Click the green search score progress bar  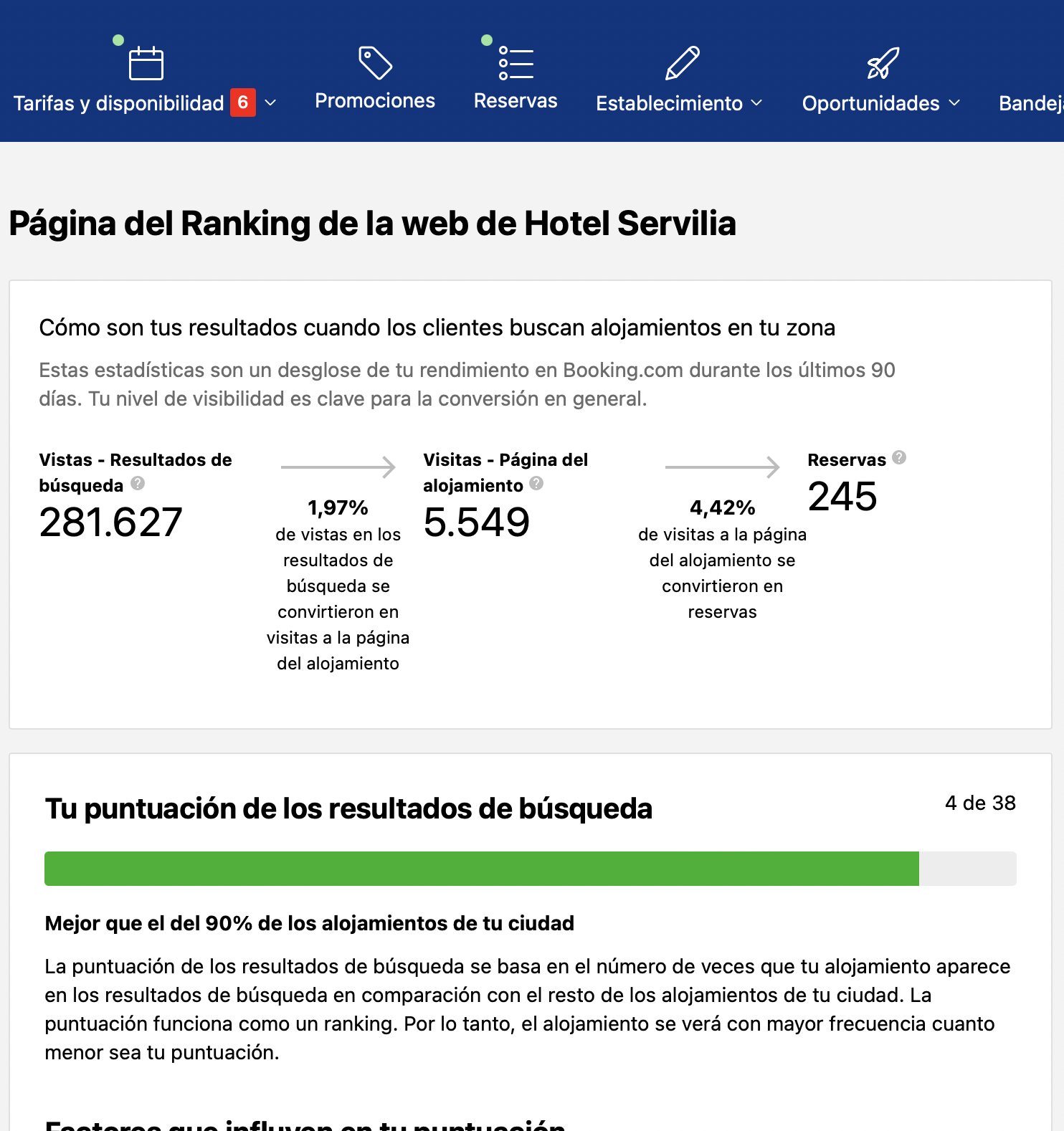(x=481, y=869)
